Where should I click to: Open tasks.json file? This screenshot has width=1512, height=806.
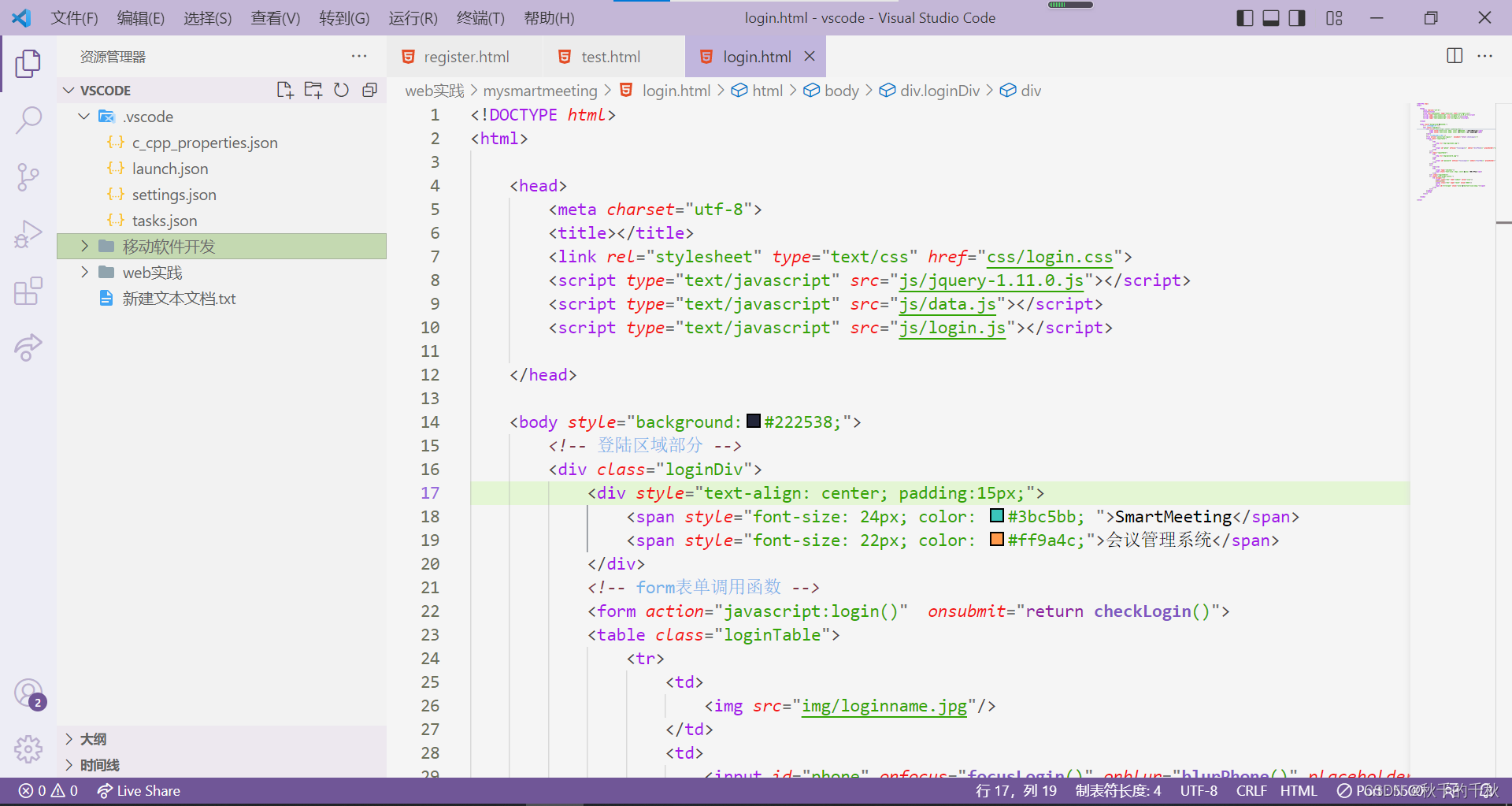click(221, 221)
